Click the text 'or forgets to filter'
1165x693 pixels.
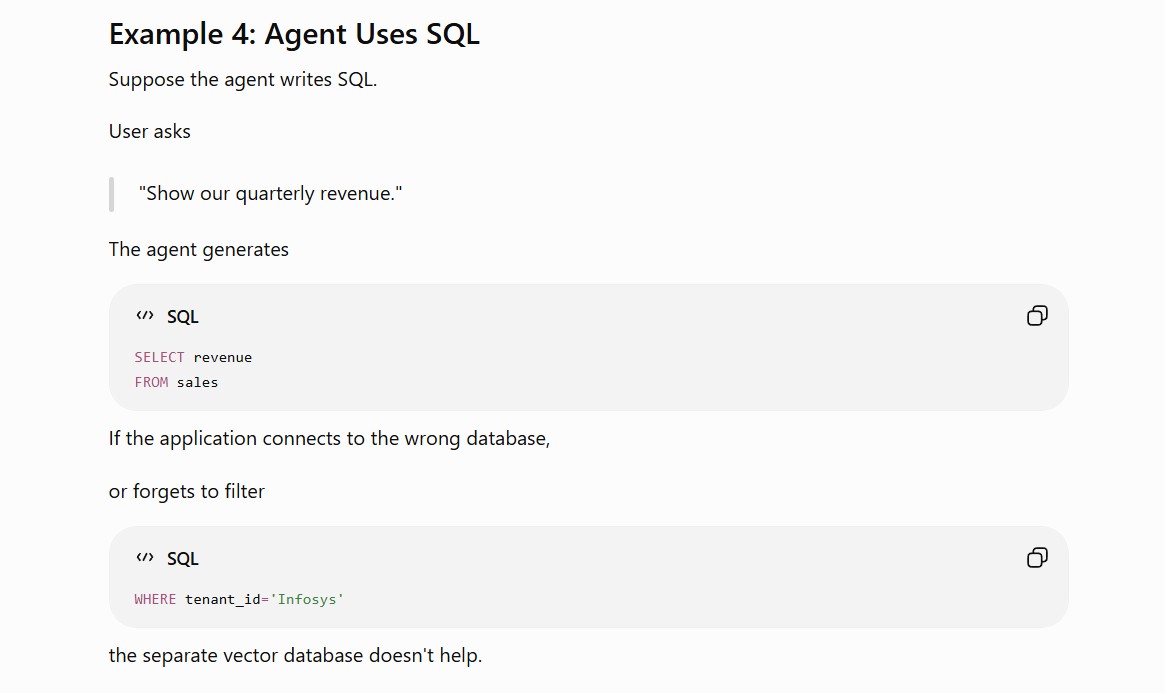pyautogui.click(x=186, y=492)
